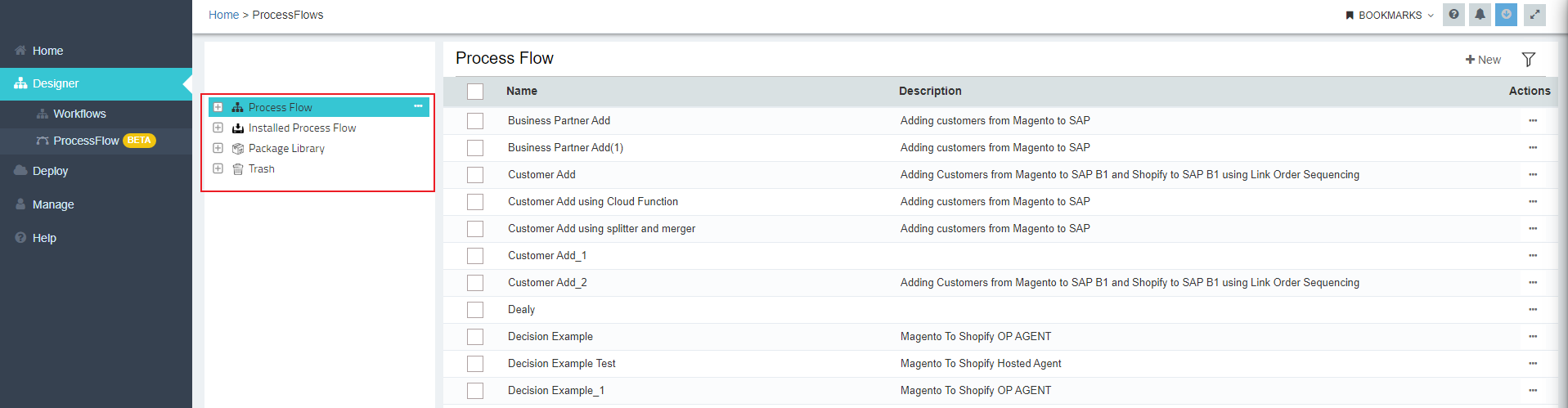The height and width of the screenshot is (408, 1568).
Task: Open the Bookmarks dropdown
Action: [1389, 16]
